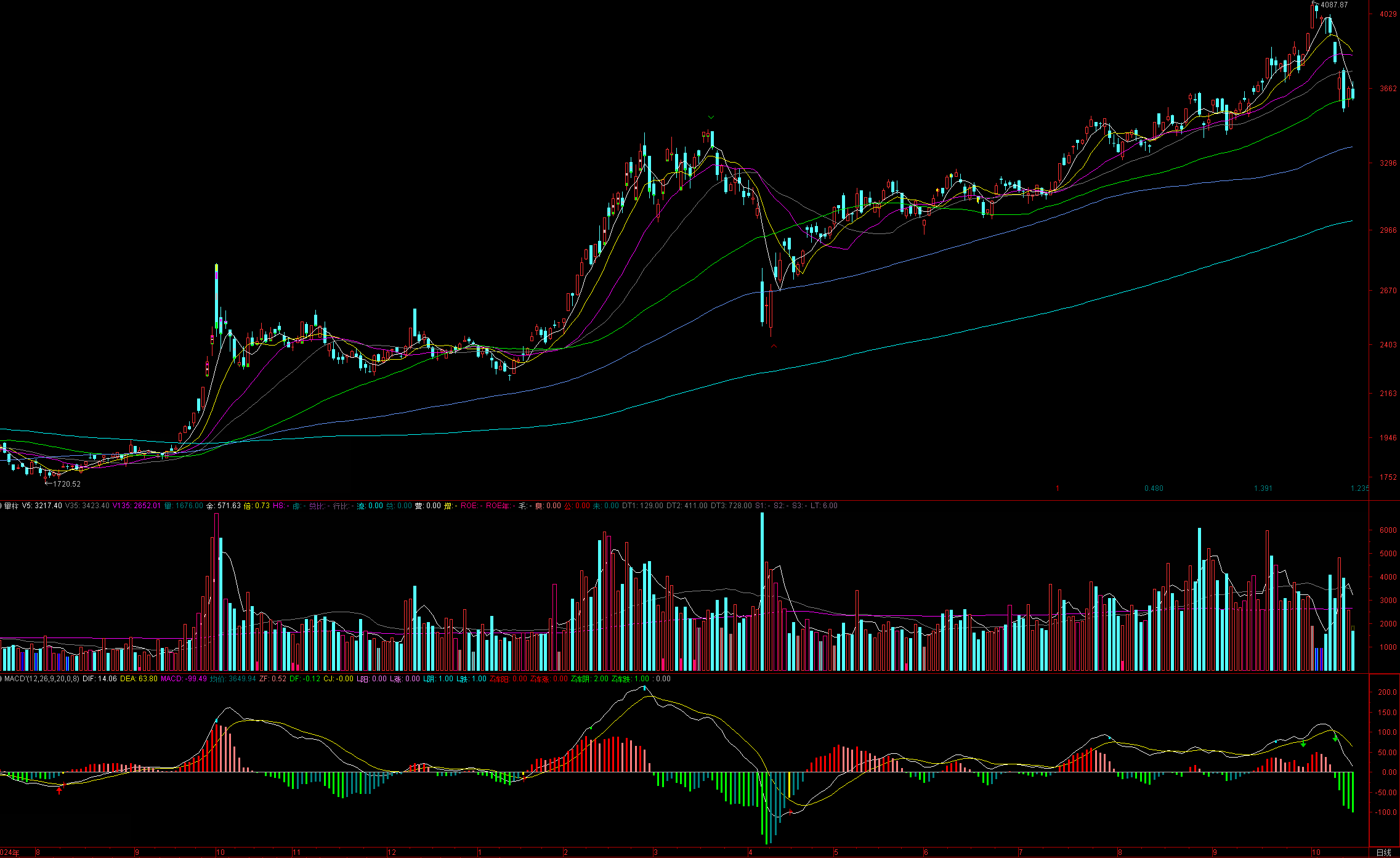Click the small circle icon beside MACD'

(2, 679)
